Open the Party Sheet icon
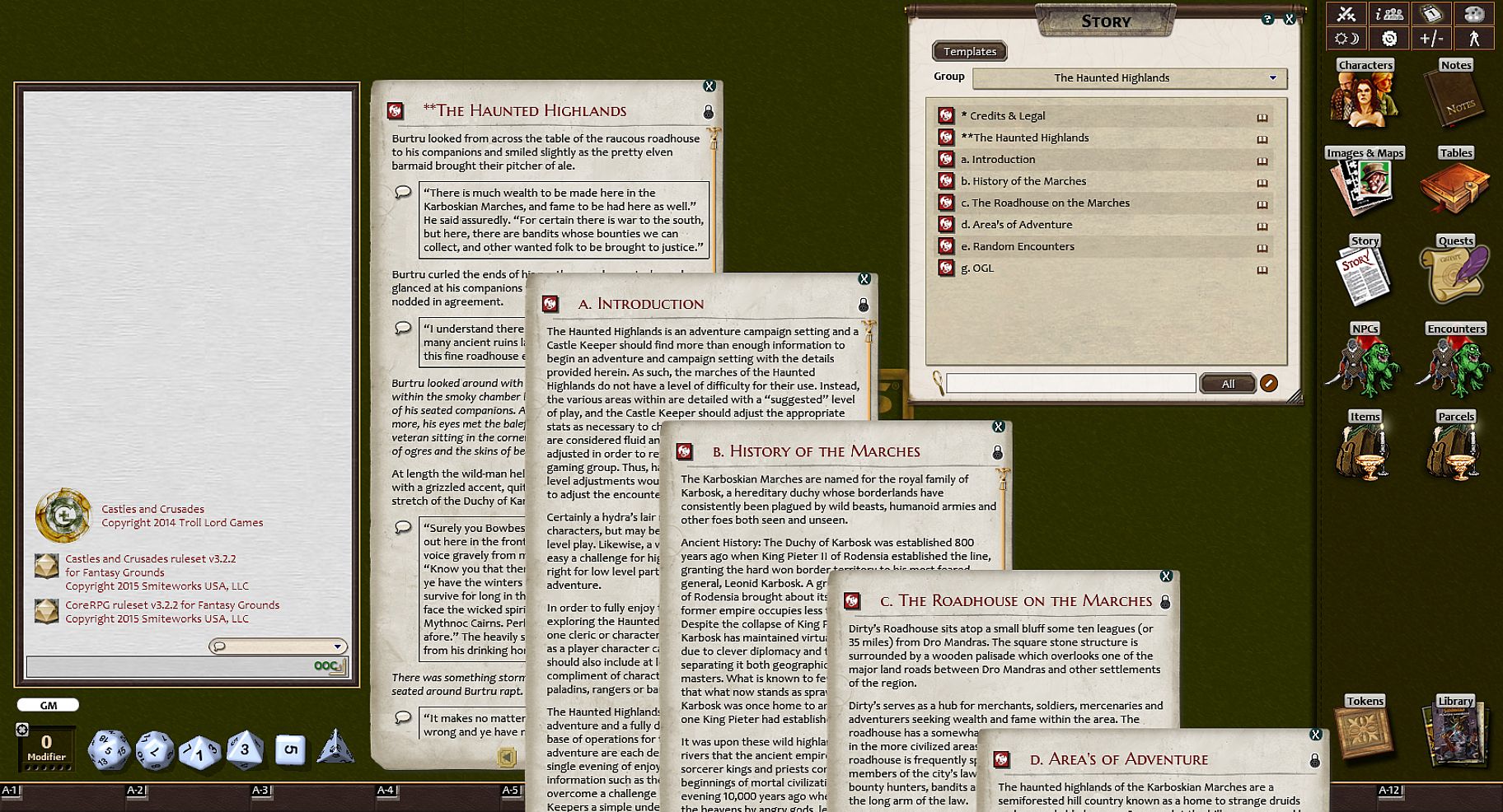1503x812 pixels. coord(1389,14)
